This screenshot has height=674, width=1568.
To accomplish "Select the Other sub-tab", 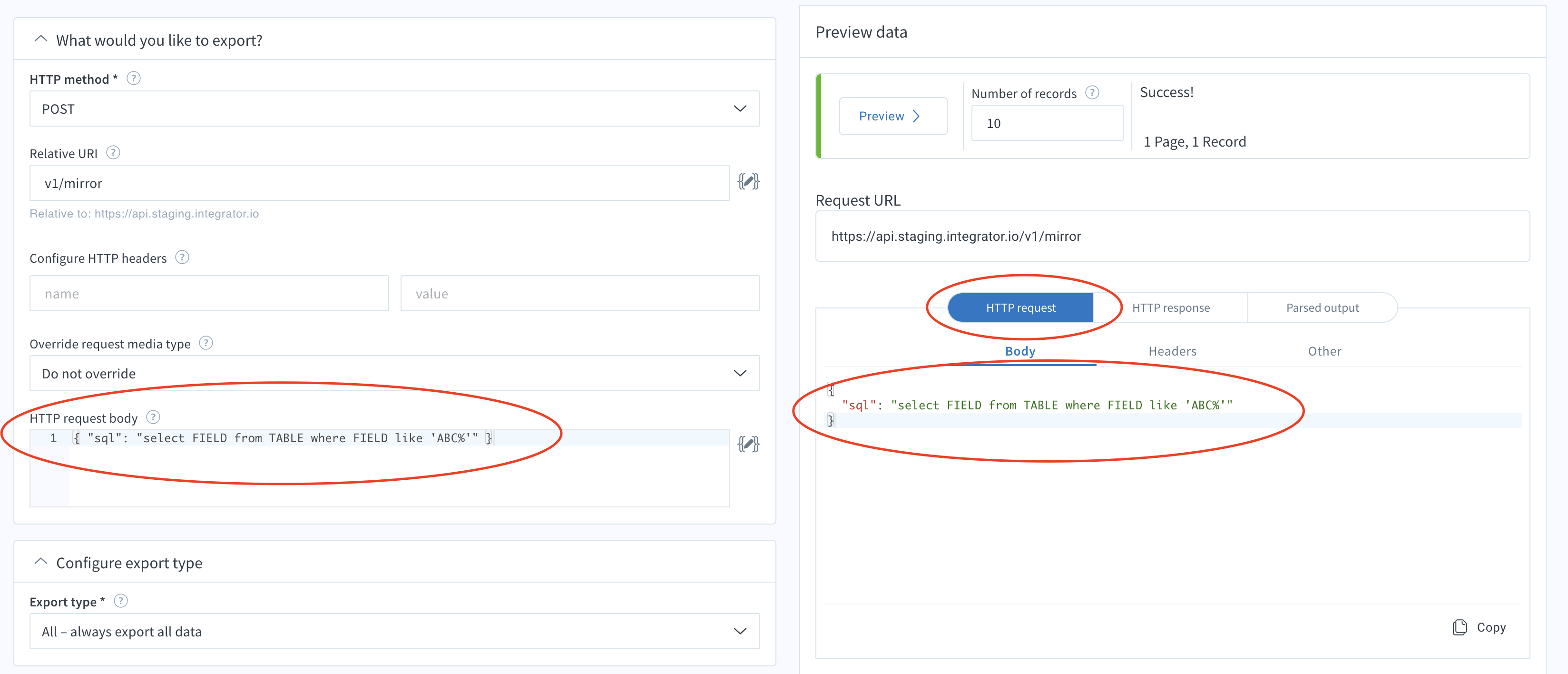I will [1324, 351].
